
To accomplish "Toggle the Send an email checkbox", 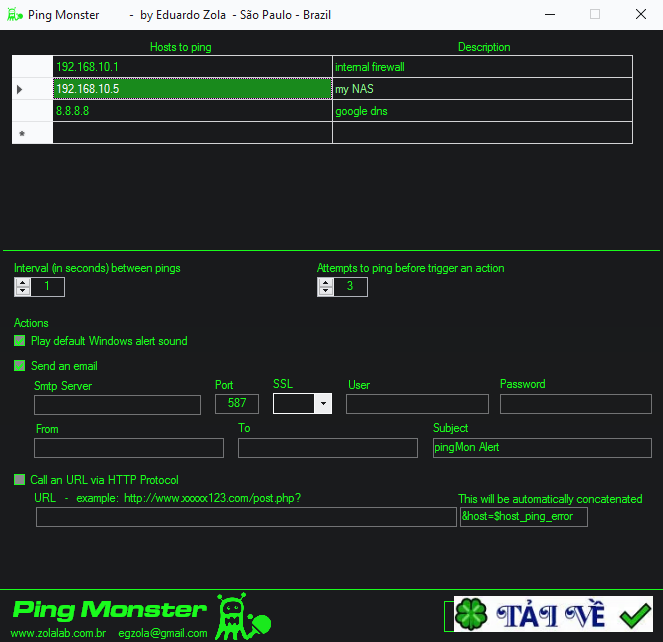I will (19, 366).
